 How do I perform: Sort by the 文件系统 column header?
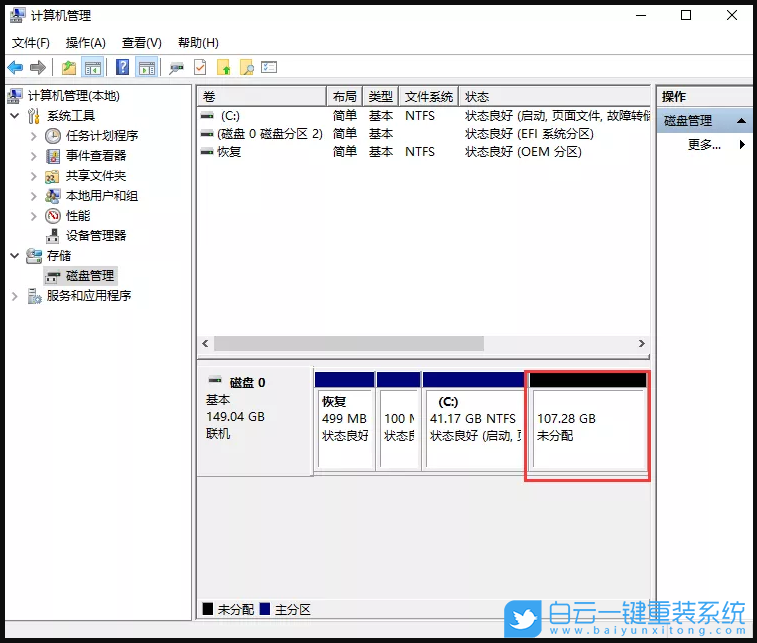429,97
